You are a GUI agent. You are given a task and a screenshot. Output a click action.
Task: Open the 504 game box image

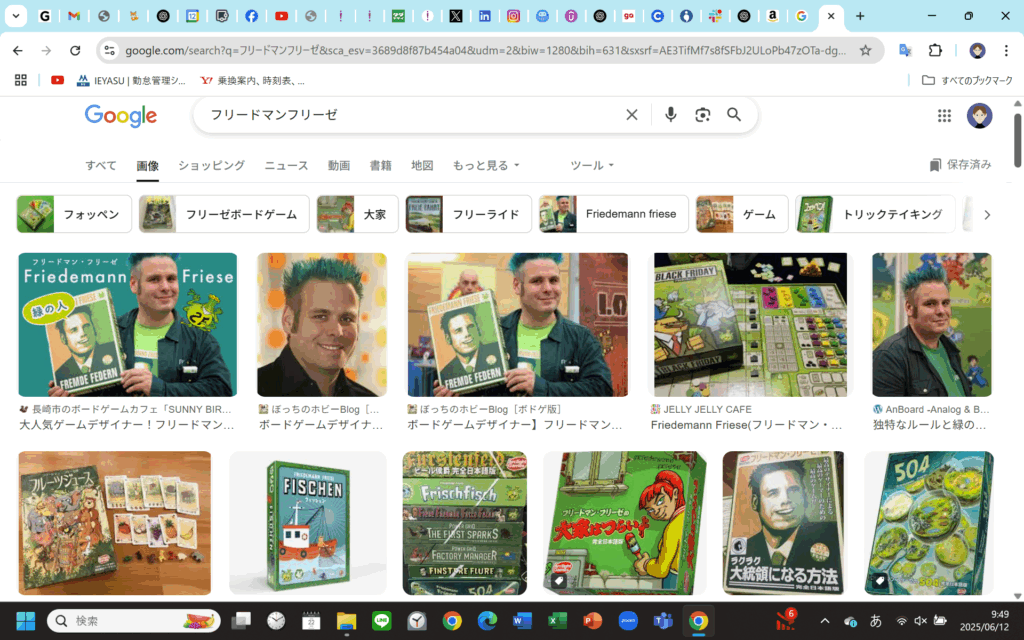[929, 523]
